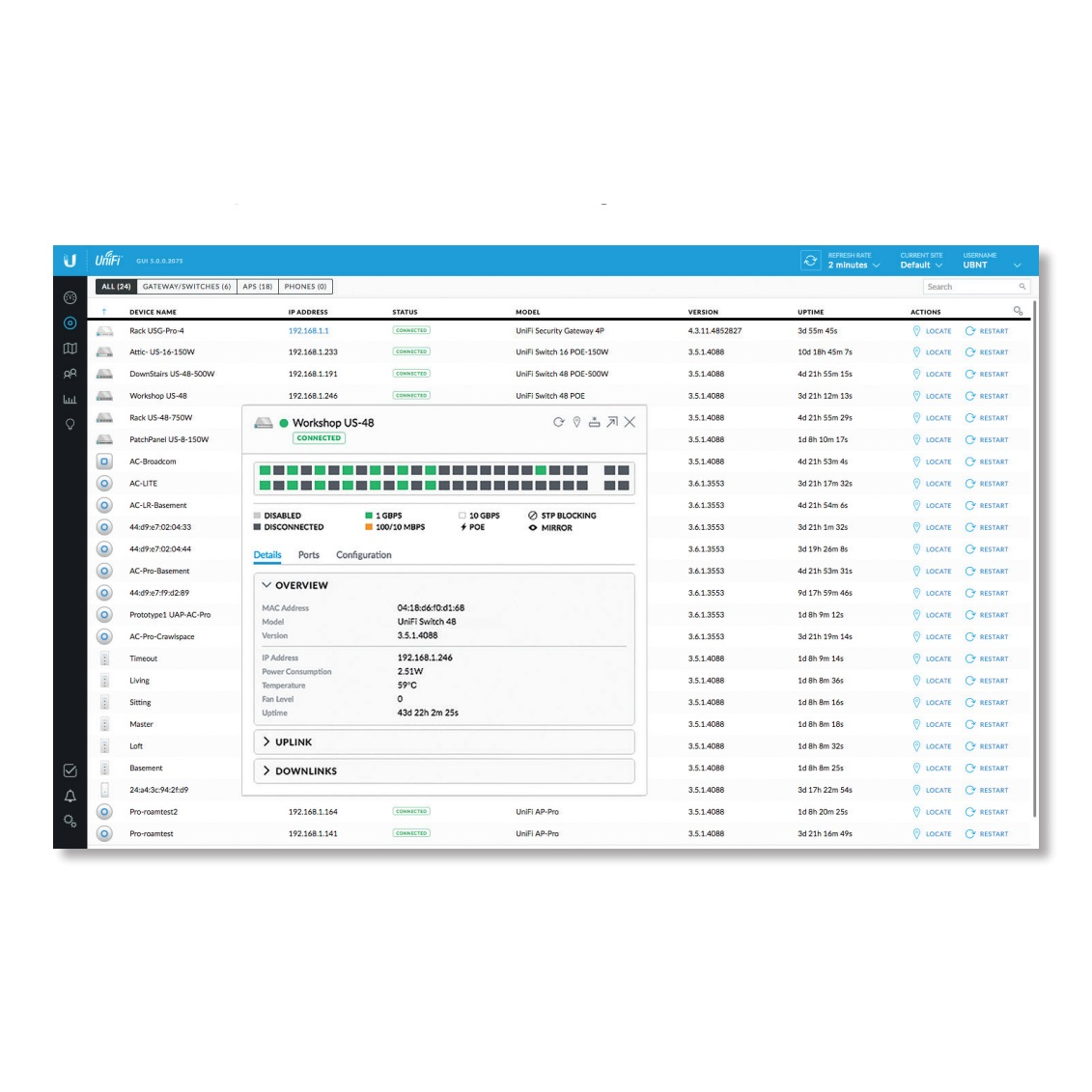Viewport: 1092px width, 1092px height.
Task: Click the Connected status badge in panel
Action: 319,438
